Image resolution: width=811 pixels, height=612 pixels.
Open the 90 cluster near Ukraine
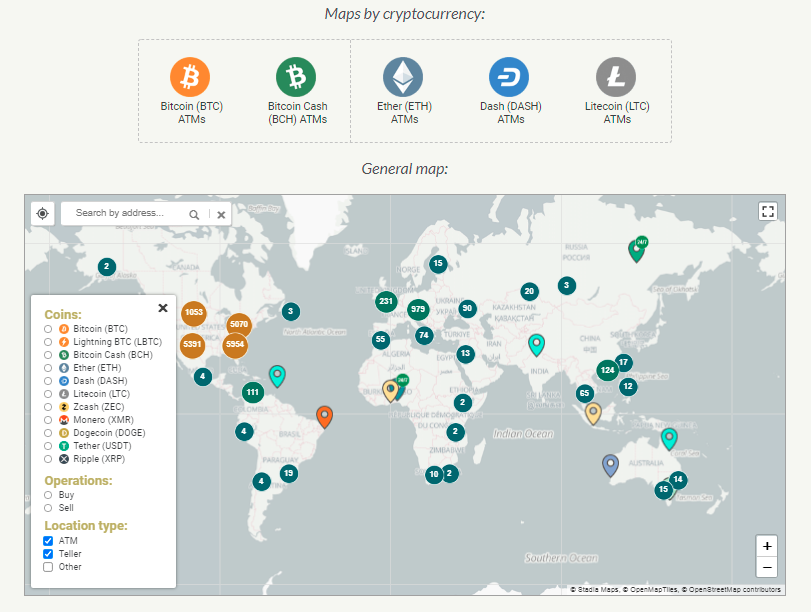pyautogui.click(x=467, y=308)
